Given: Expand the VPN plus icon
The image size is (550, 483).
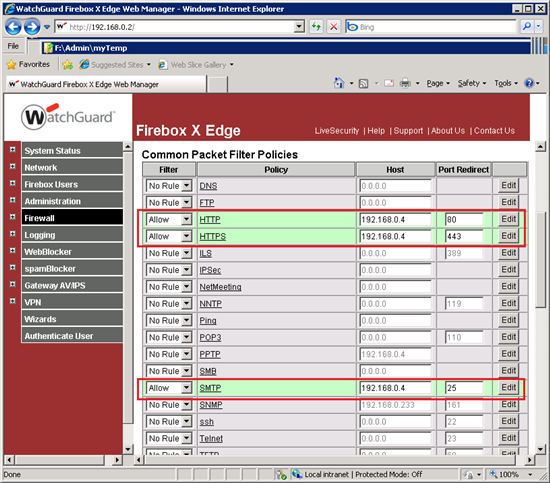Looking at the screenshot, I should 13,301.
